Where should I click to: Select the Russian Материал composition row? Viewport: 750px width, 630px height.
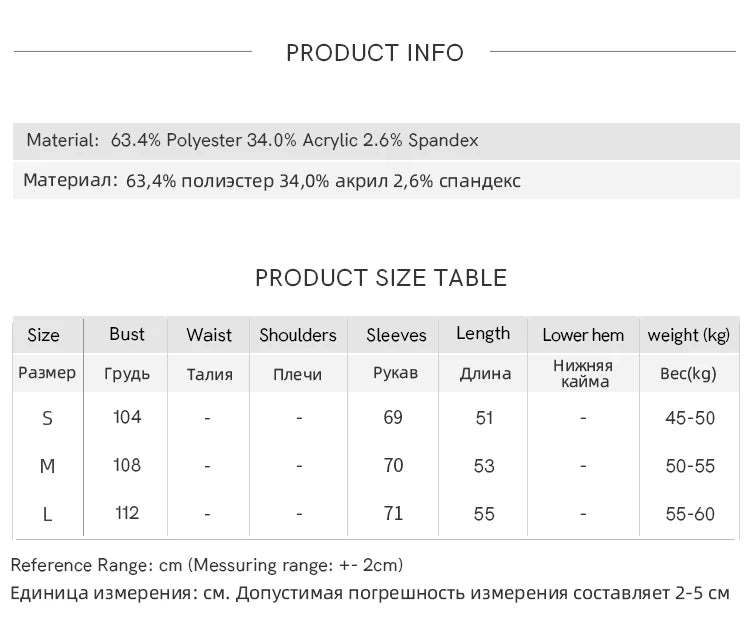coord(376,180)
